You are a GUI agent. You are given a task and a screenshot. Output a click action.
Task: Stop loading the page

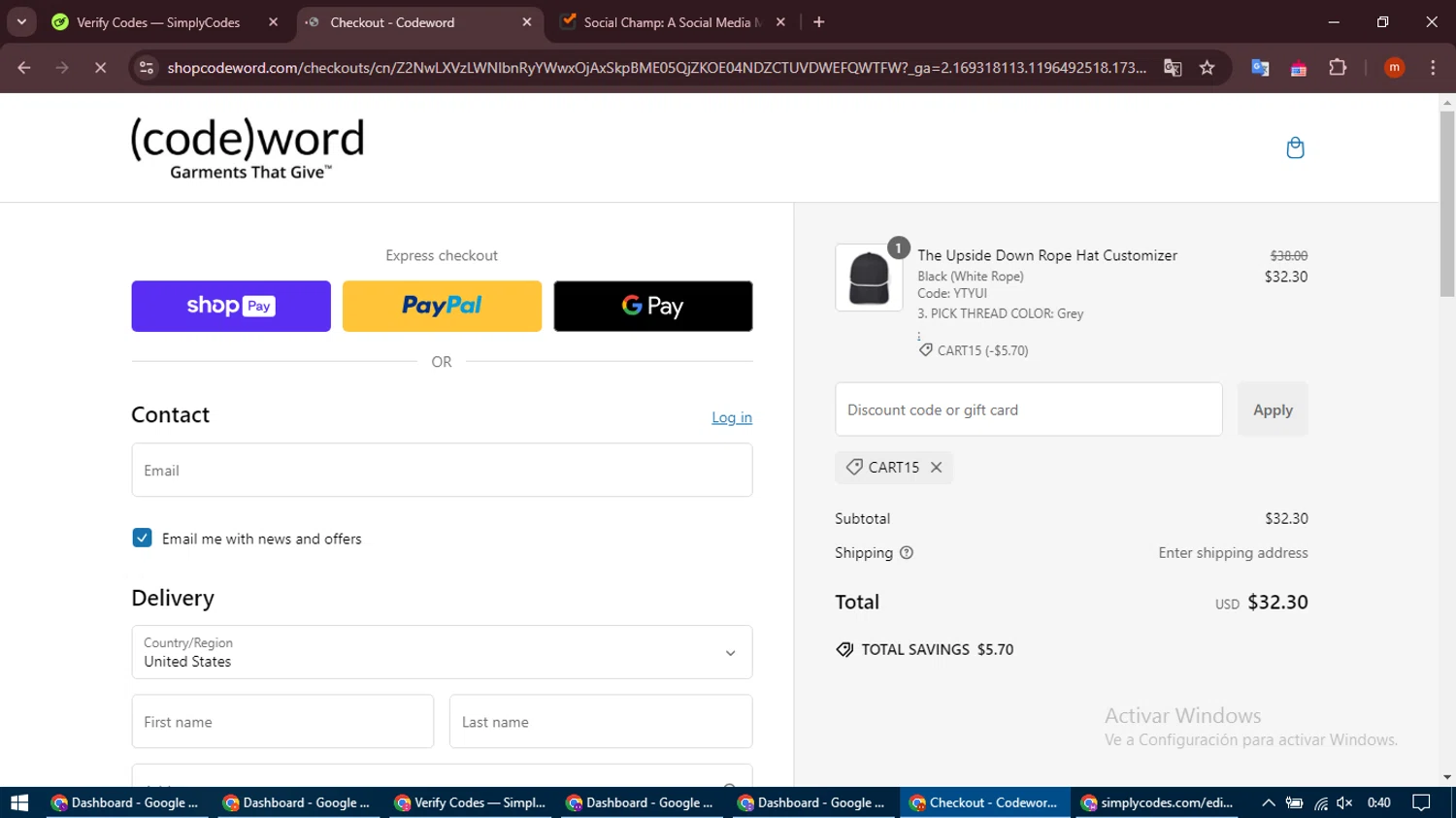coord(100,68)
